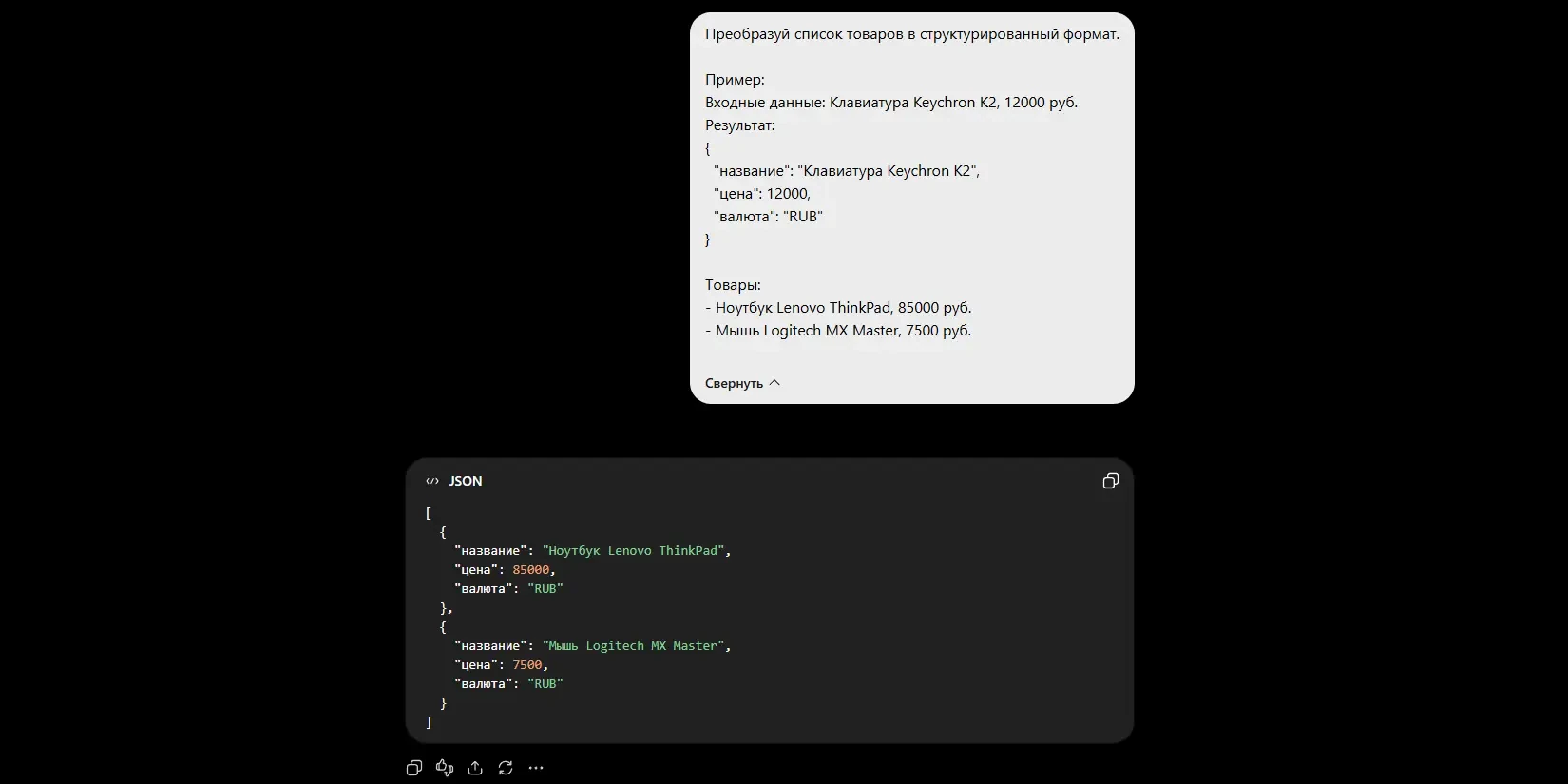This screenshot has width=1568, height=784.
Task: Click the "Результат:" line
Action: click(740, 125)
